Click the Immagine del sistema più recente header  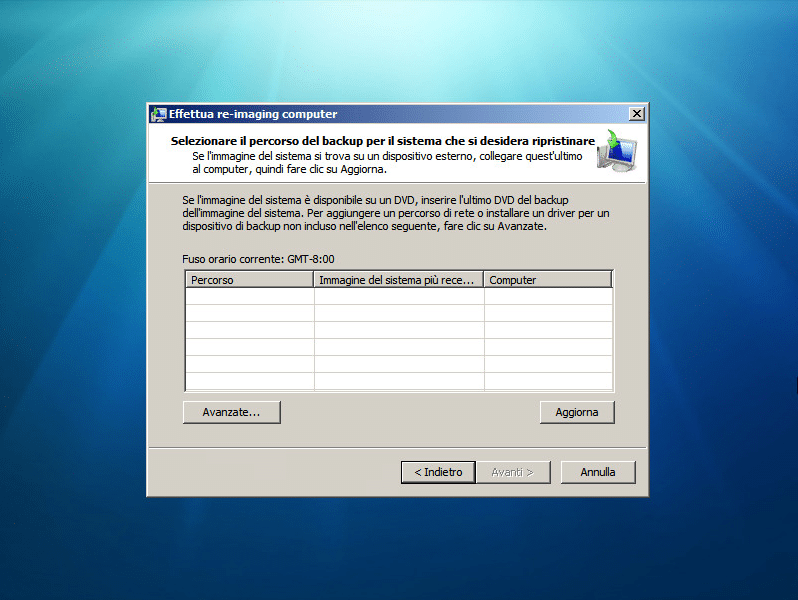click(398, 280)
